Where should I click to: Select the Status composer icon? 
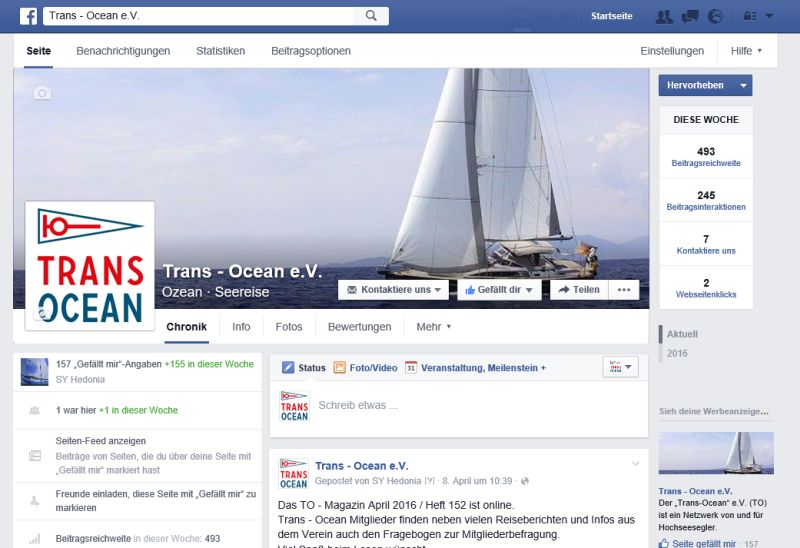pyautogui.click(x=288, y=367)
